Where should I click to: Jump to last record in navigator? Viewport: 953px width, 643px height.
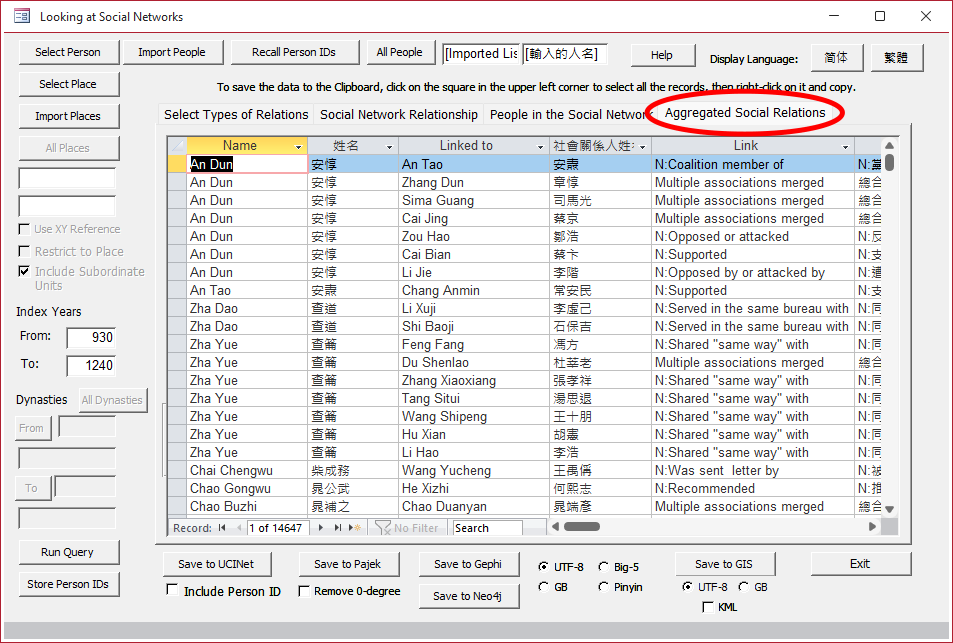(338, 528)
